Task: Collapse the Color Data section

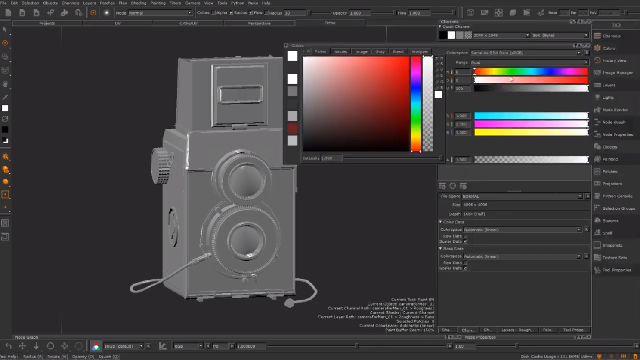Action: pos(440,222)
